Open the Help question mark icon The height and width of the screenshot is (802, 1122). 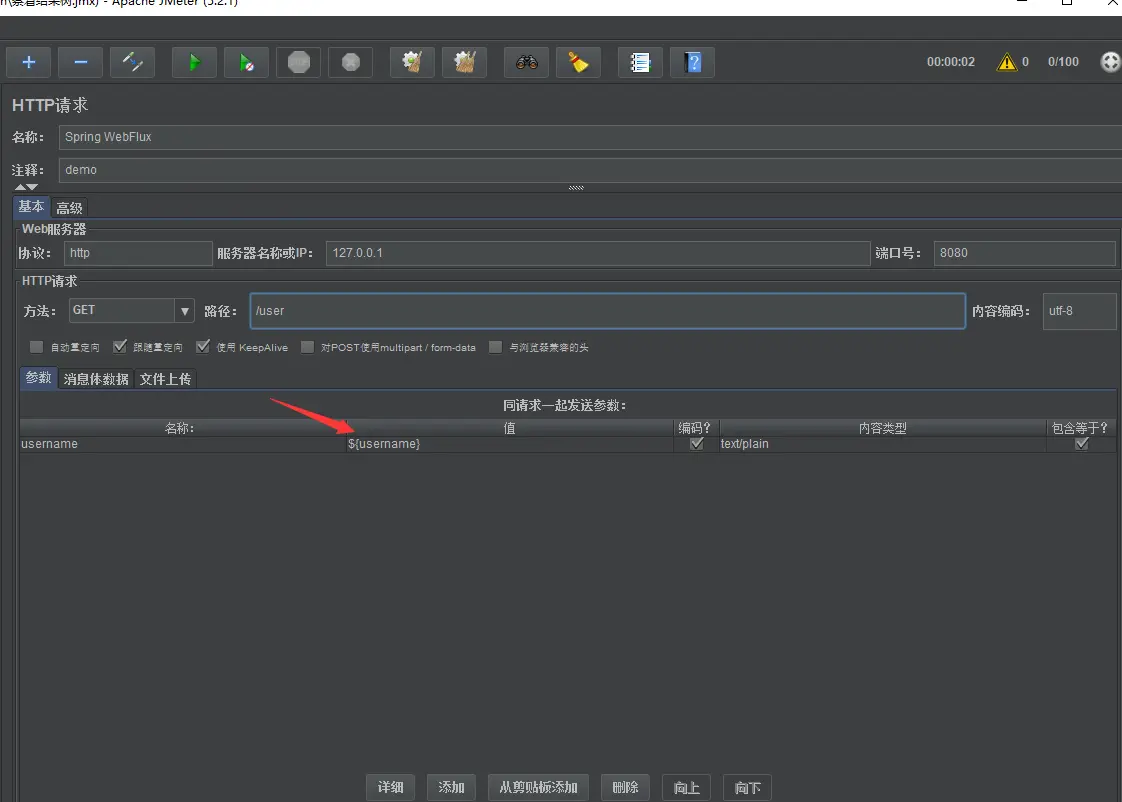tap(692, 62)
